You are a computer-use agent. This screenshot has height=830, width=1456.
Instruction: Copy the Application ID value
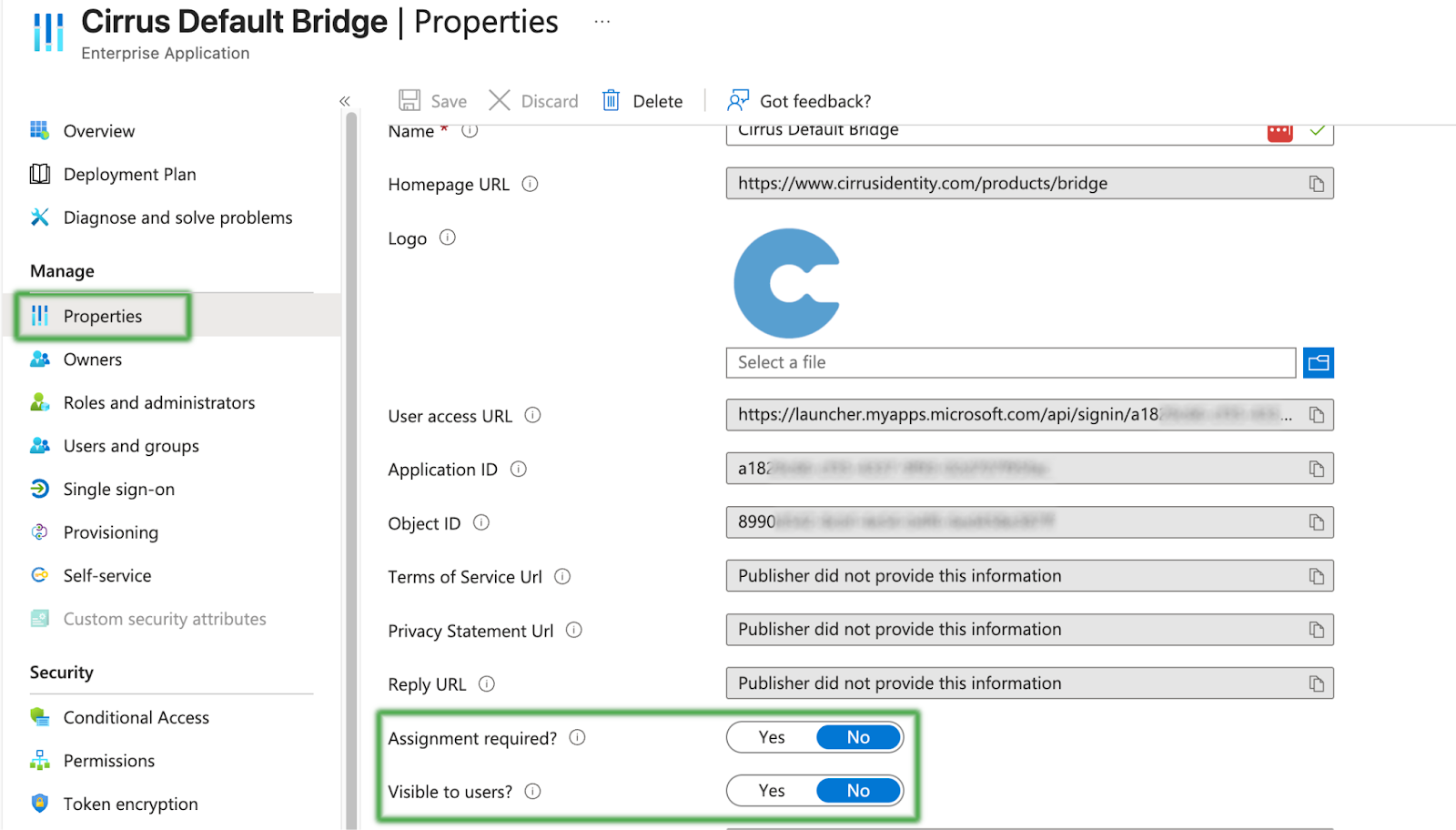click(1316, 469)
